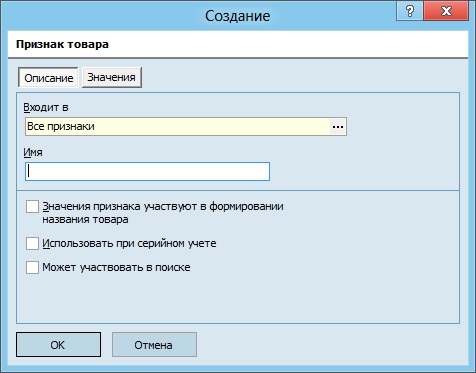Click the Отмена button

click(154, 345)
